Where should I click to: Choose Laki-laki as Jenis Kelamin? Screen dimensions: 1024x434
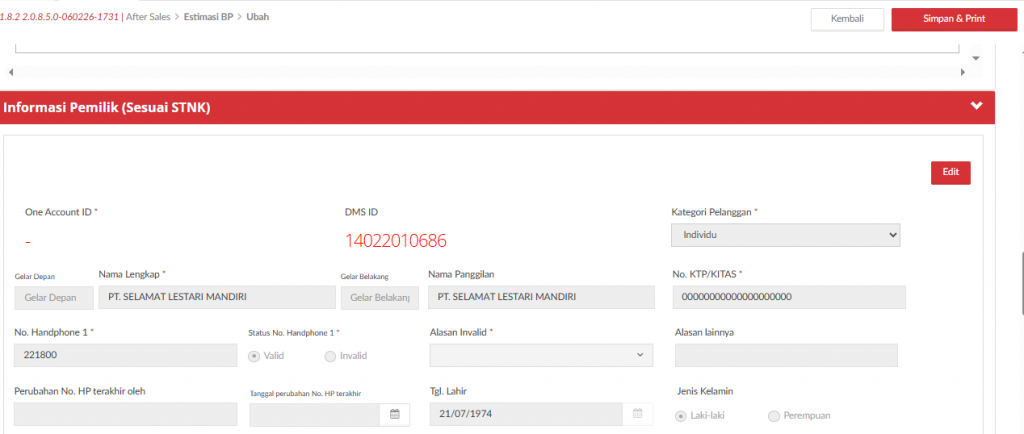pyautogui.click(x=681, y=416)
